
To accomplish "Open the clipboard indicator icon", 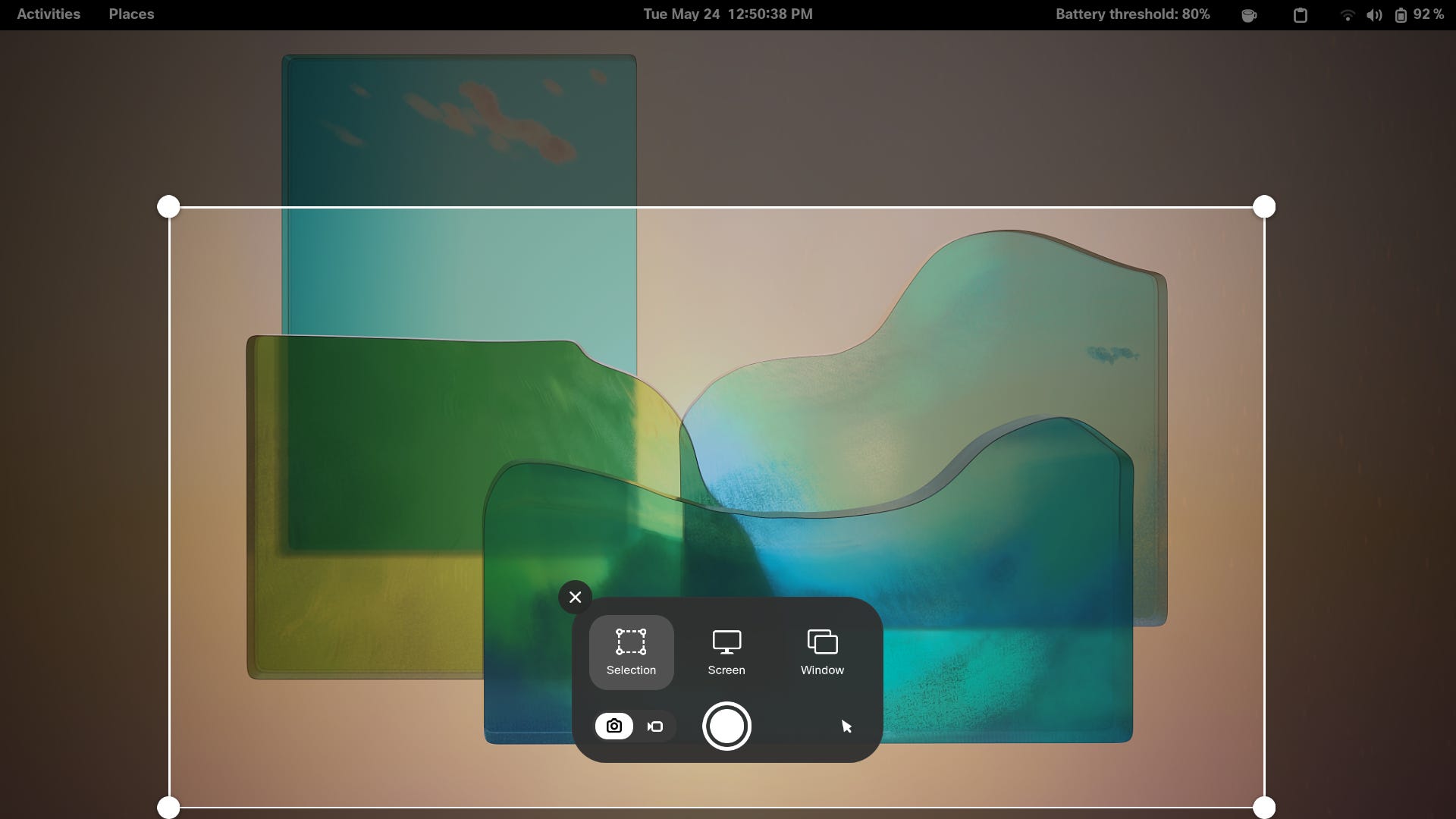I will 1300,15.
